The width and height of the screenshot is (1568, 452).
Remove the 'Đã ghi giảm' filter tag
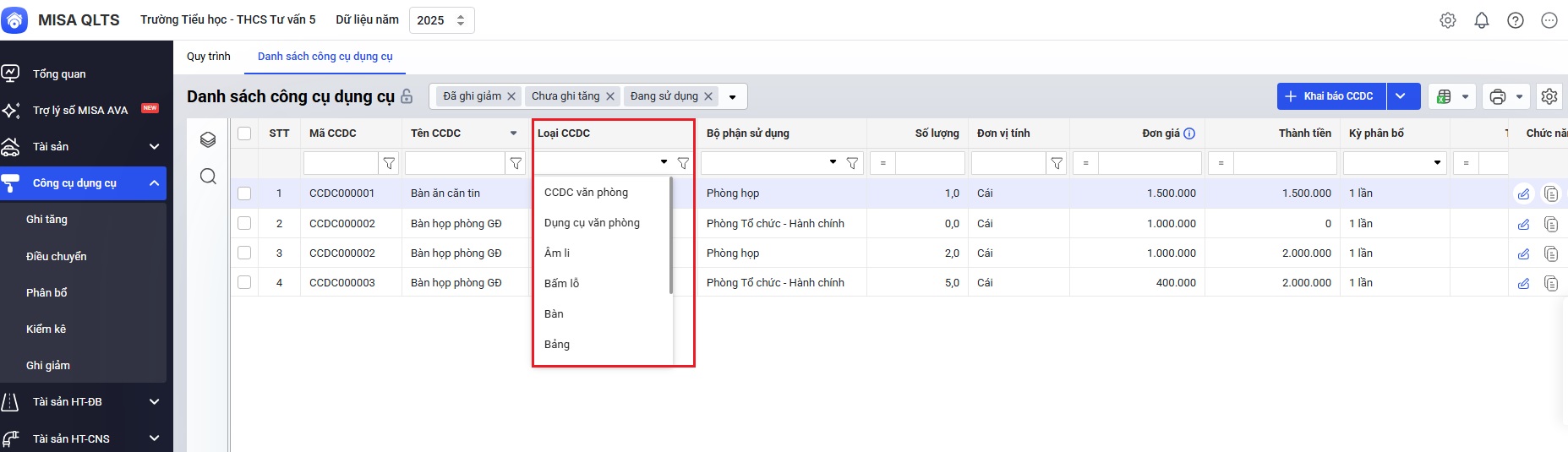coord(511,96)
